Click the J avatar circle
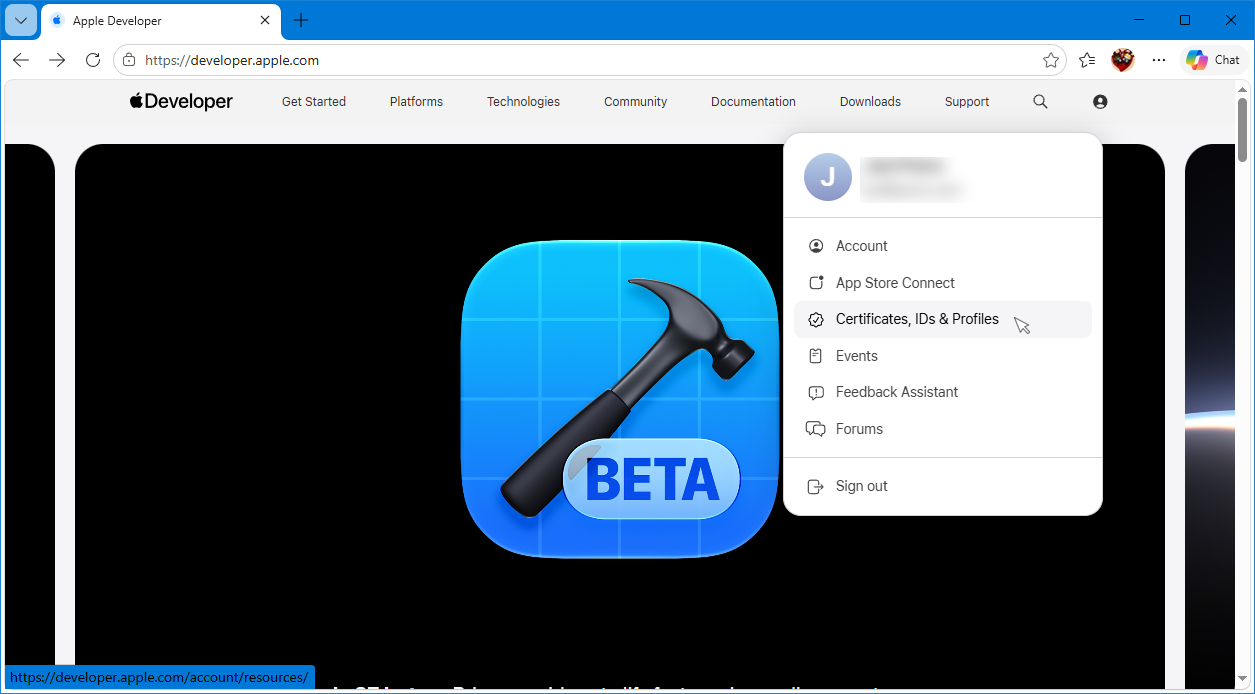 (x=828, y=177)
